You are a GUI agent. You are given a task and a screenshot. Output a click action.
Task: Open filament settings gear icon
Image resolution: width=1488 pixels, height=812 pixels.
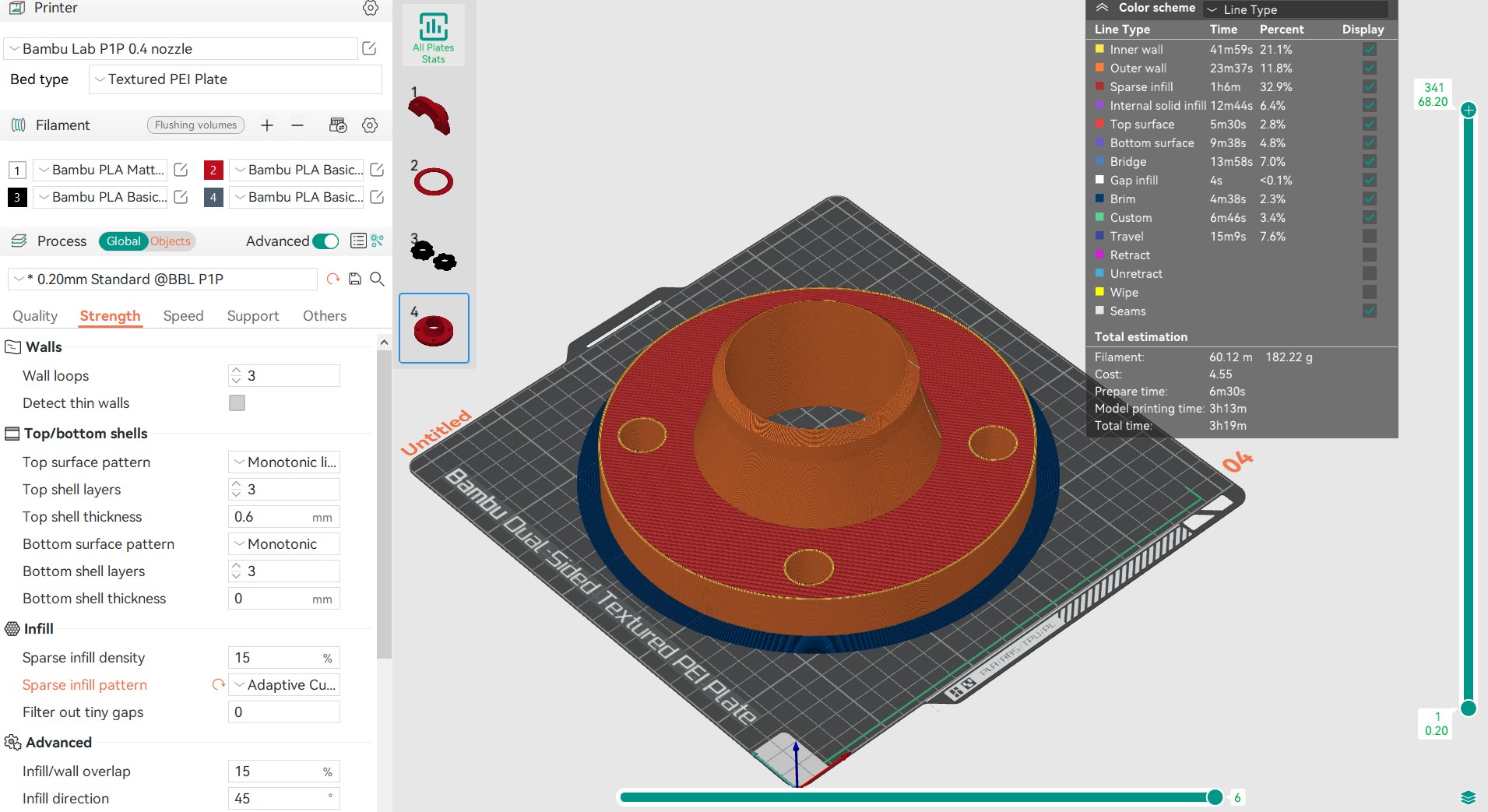pyautogui.click(x=371, y=125)
